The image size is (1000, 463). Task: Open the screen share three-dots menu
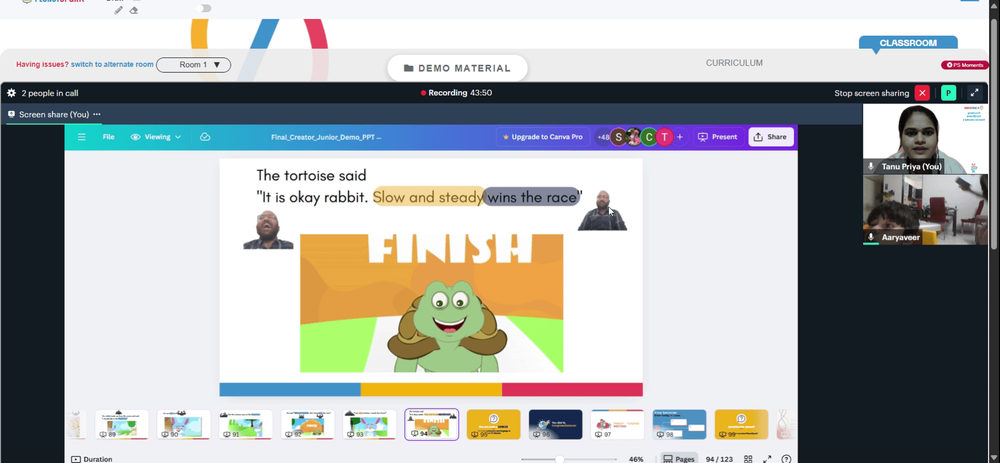97,114
